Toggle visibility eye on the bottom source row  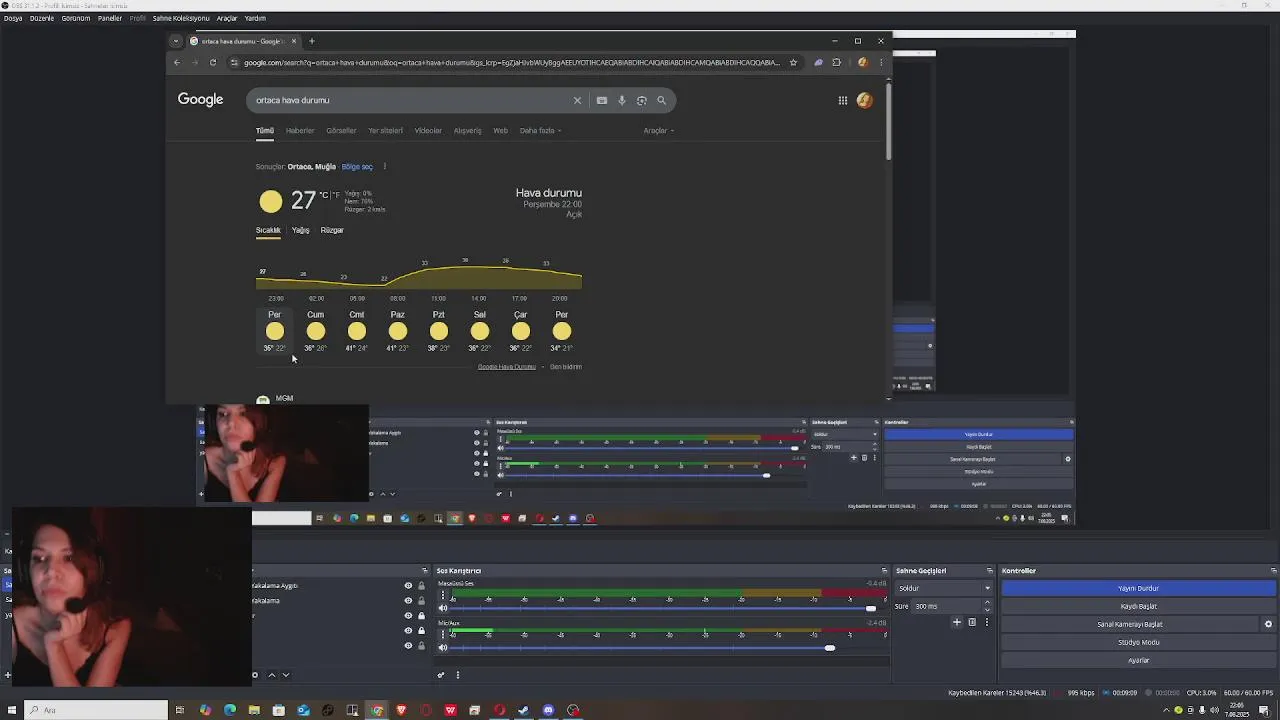[x=408, y=645]
